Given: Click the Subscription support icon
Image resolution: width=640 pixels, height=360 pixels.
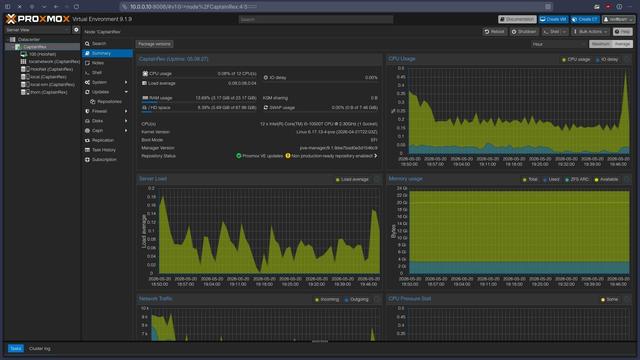Looking at the screenshot, I should 87,160.
